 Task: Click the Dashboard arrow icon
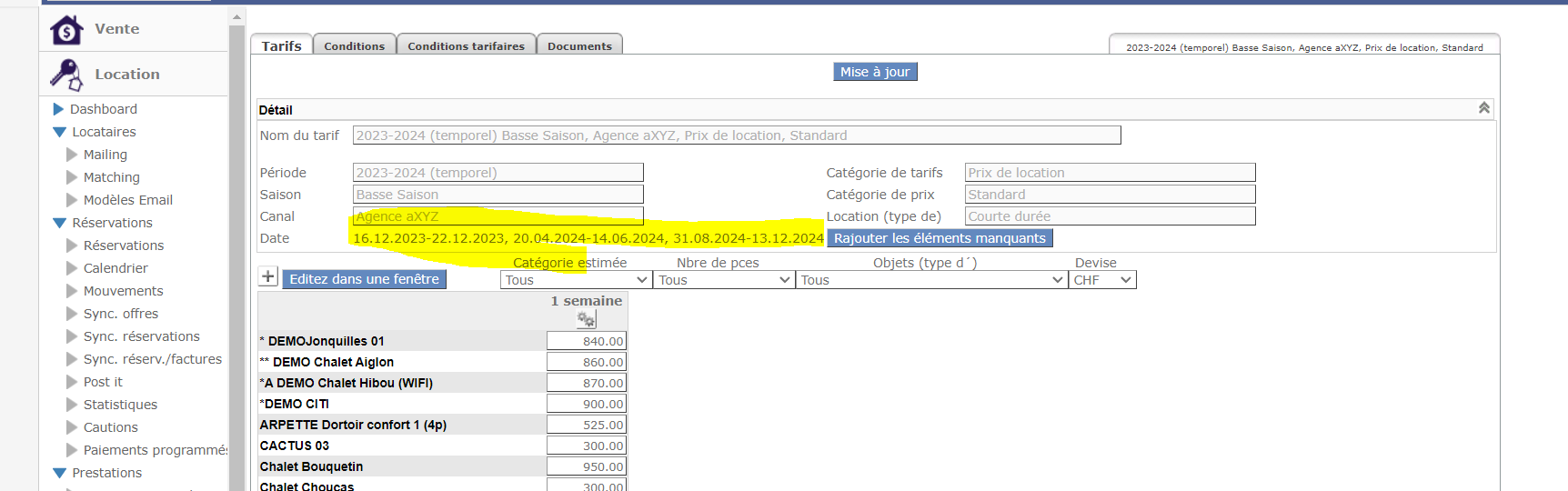[x=58, y=109]
